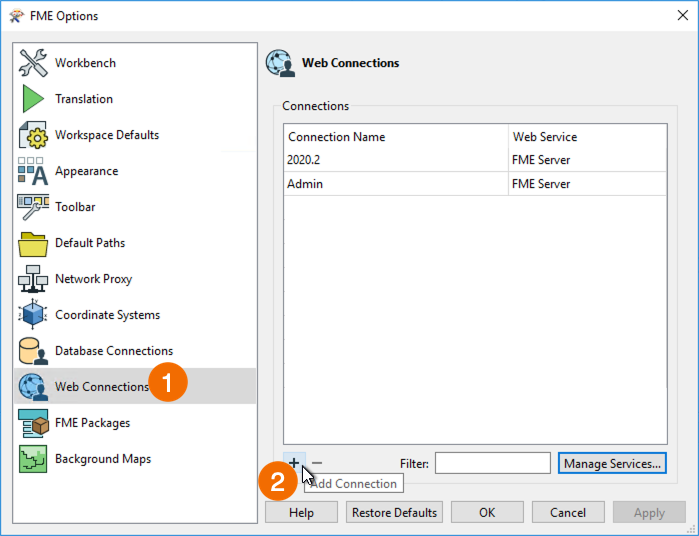Select Web Connections in the sidebar
This screenshot has height=536, width=699.
tap(100, 387)
